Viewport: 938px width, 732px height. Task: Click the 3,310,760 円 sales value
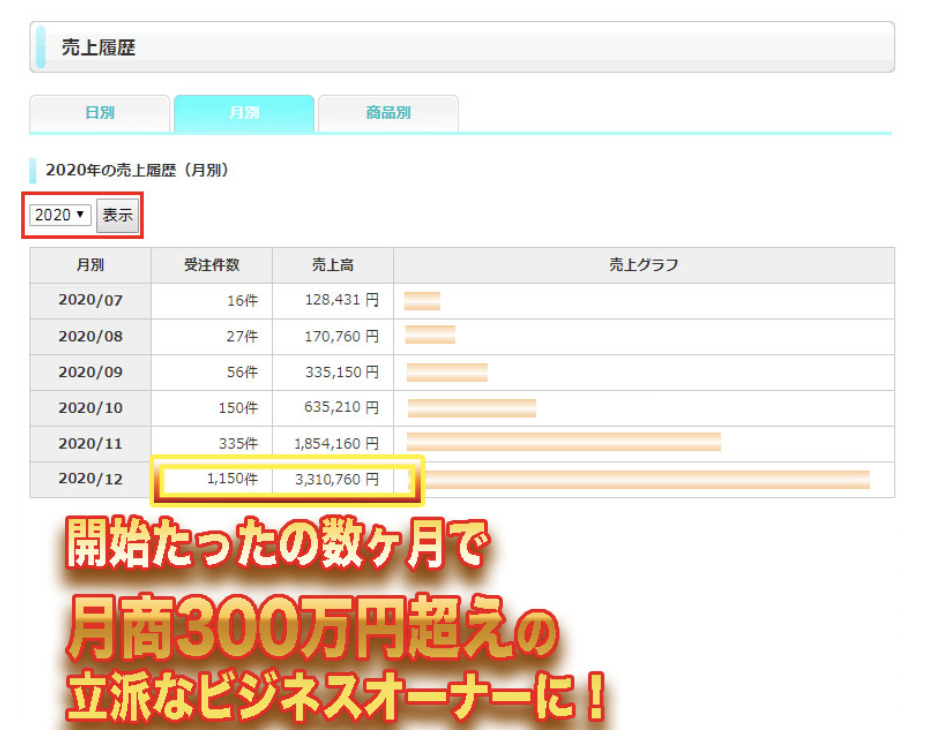(x=336, y=479)
